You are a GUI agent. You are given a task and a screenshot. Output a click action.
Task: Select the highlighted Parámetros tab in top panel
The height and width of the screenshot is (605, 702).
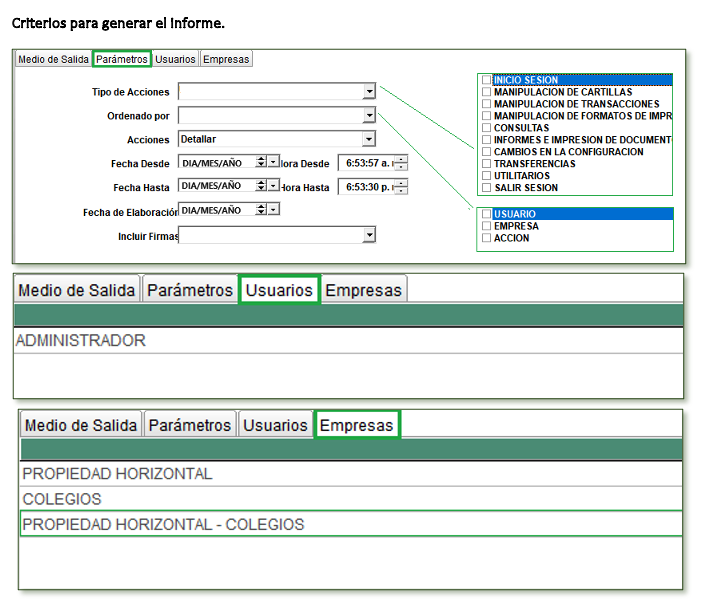[x=122, y=59]
